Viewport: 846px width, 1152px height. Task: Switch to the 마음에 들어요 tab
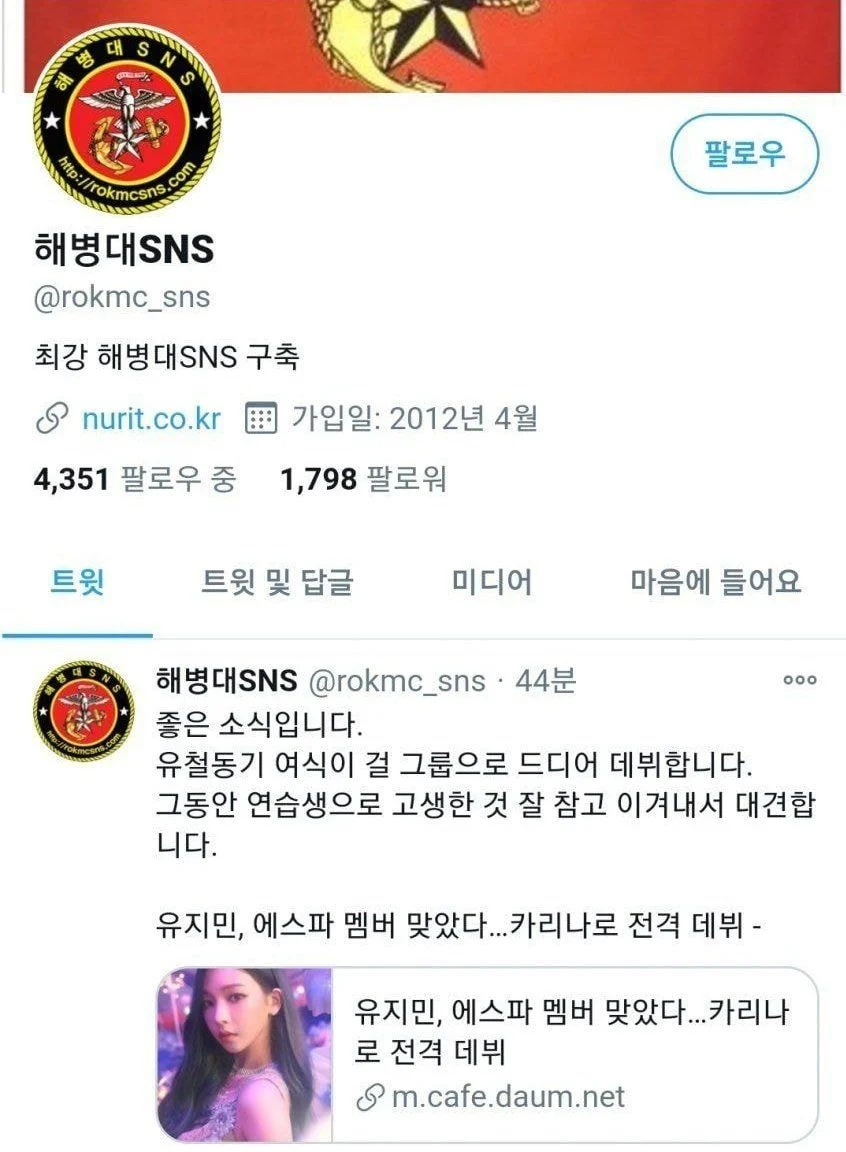point(715,582)
